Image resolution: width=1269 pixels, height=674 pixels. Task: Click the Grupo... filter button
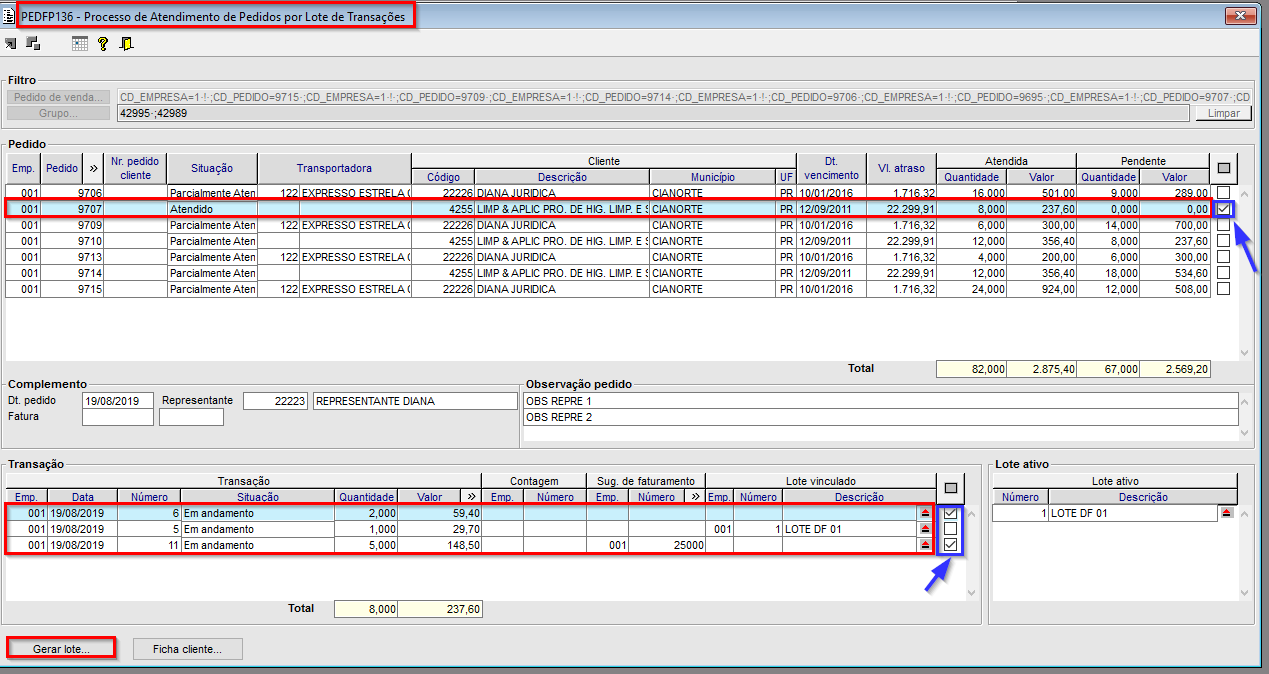tap(59, 113)
